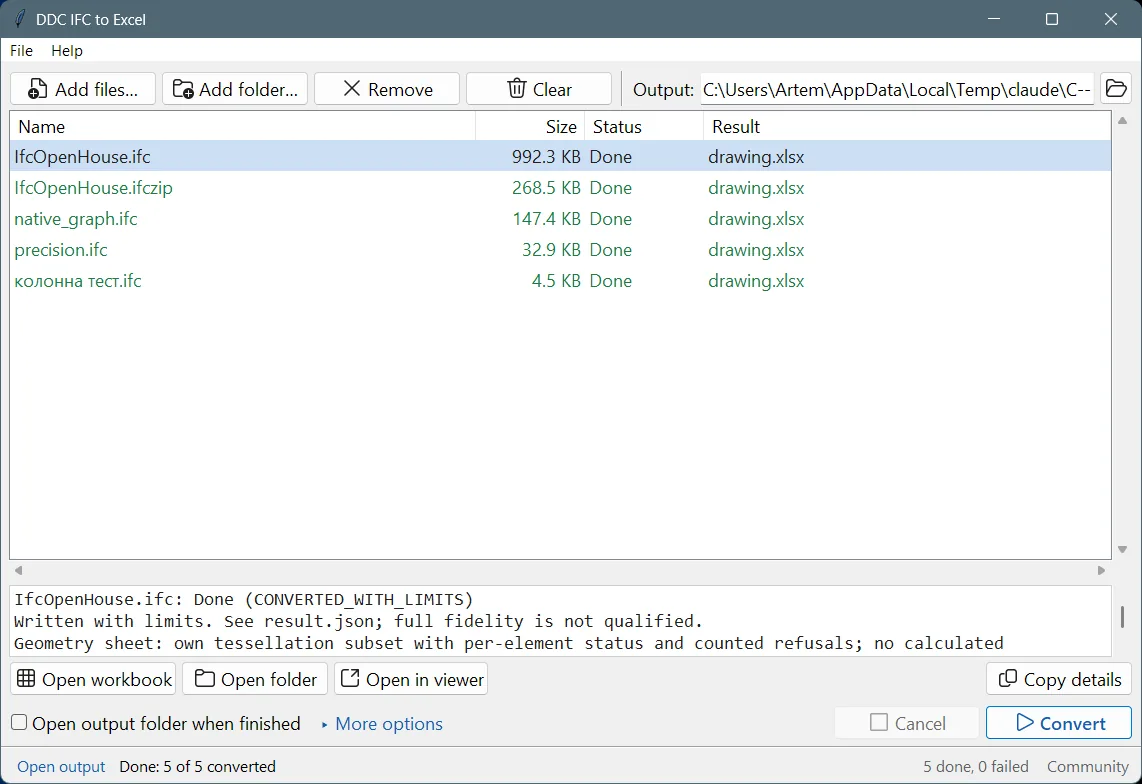Click the 992.3 KB size cell
The width and height of the screenshot is (1142, 784).
click(x=546, y=157)
